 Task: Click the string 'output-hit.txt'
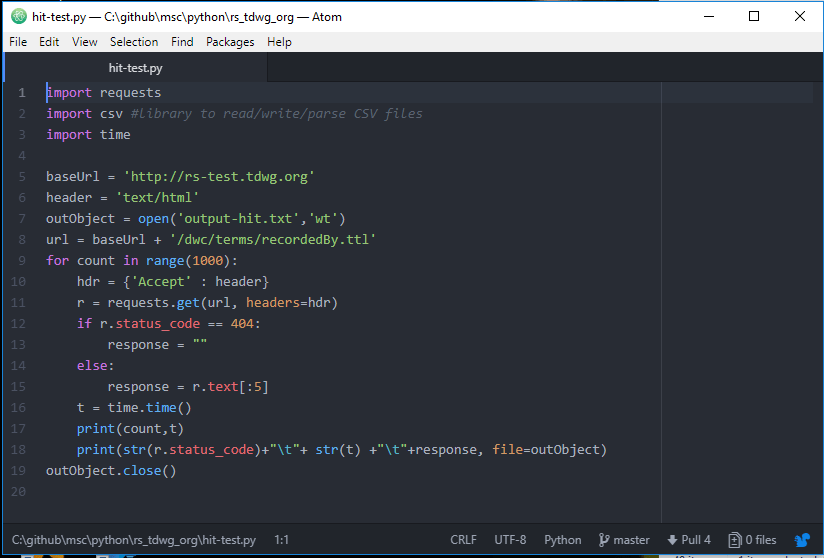[x=238, y=219]
